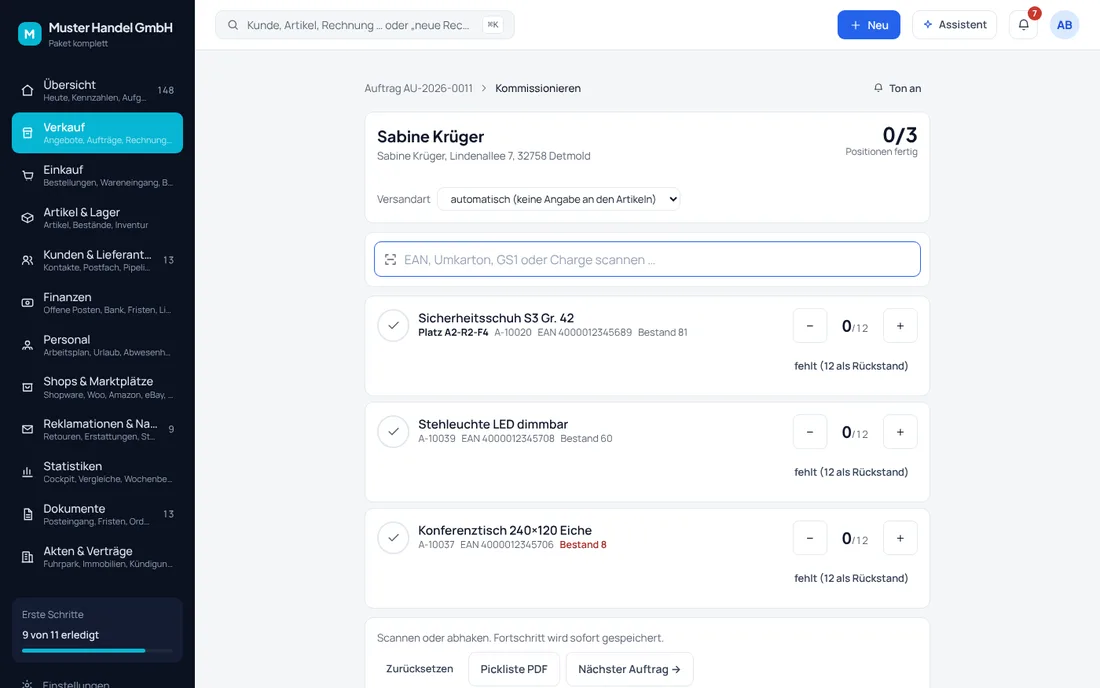The height and width of the screenshot is (688, 1100).
Task: Open notifications bell with 7 badge
Action: click(x=1024, y=25)
